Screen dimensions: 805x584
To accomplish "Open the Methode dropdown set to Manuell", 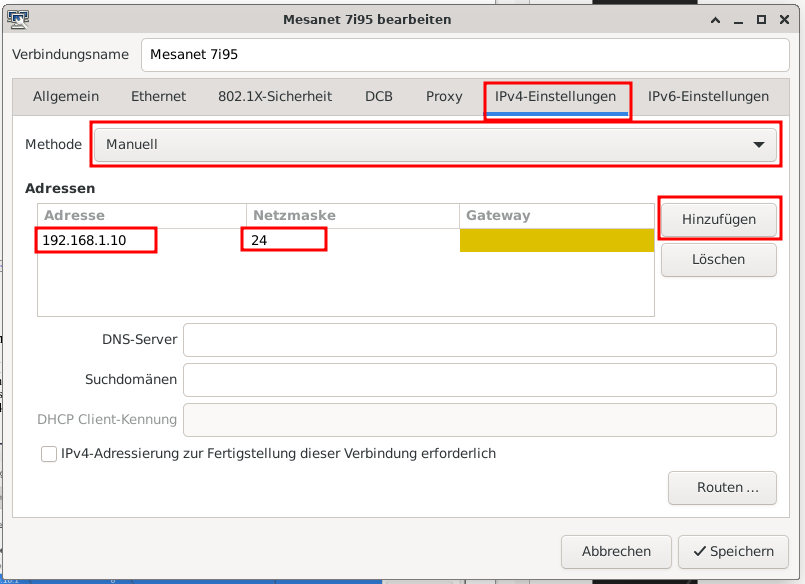I will (435, 145).
